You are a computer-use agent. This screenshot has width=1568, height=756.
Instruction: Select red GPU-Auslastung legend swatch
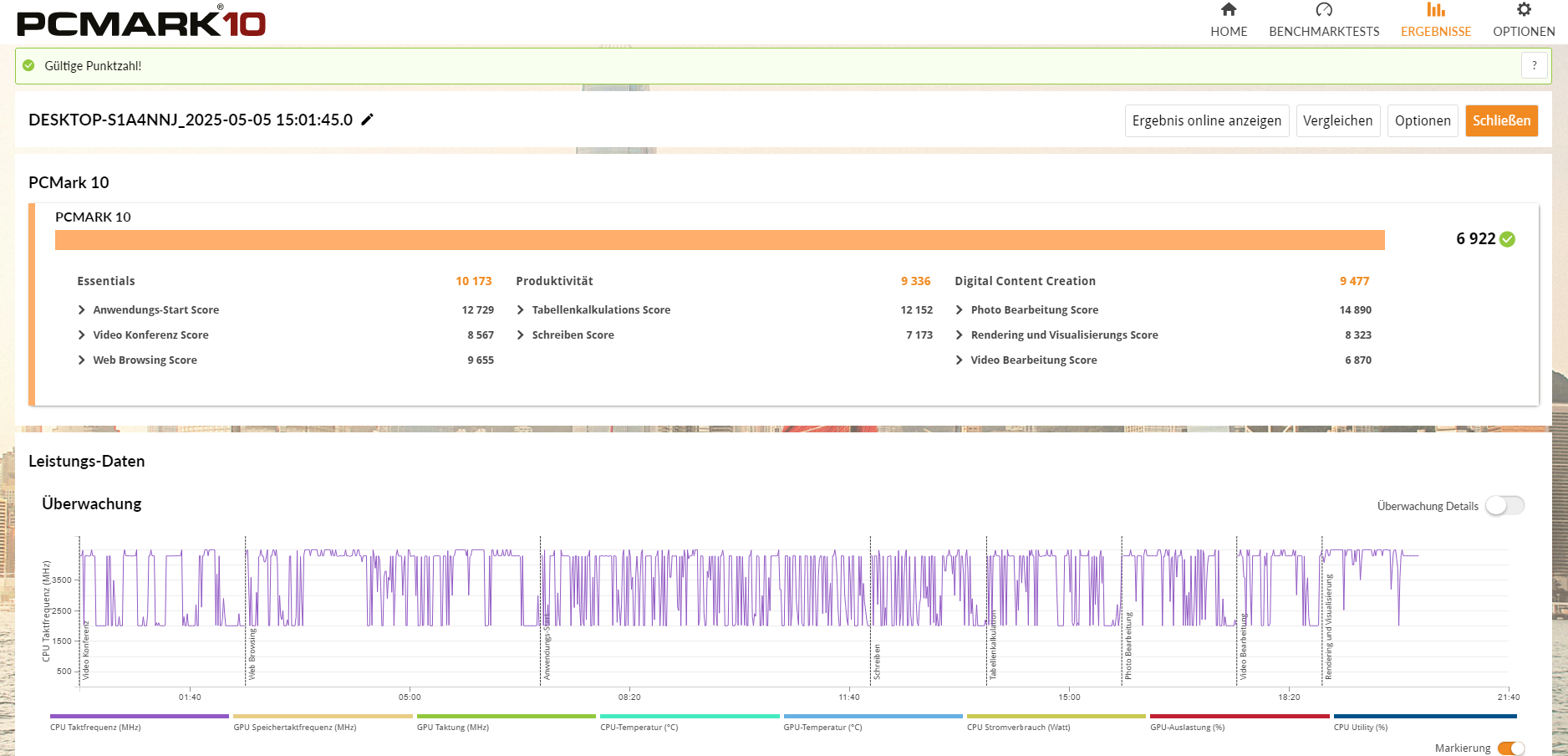coord(1240,716)
